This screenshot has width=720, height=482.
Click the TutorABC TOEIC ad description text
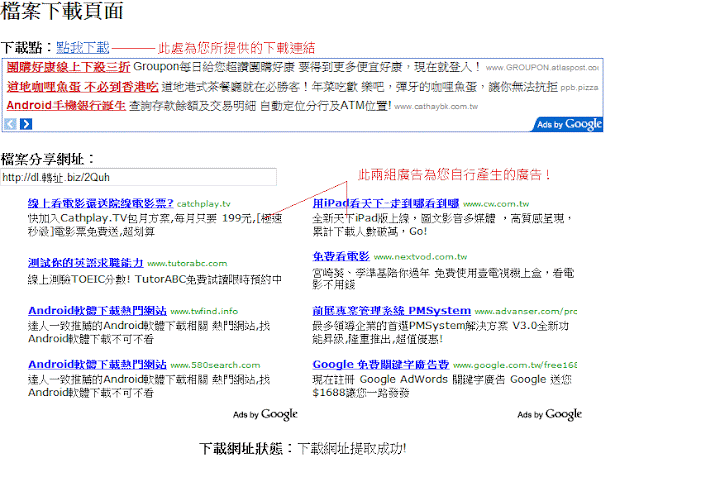(x=155, y=280)
